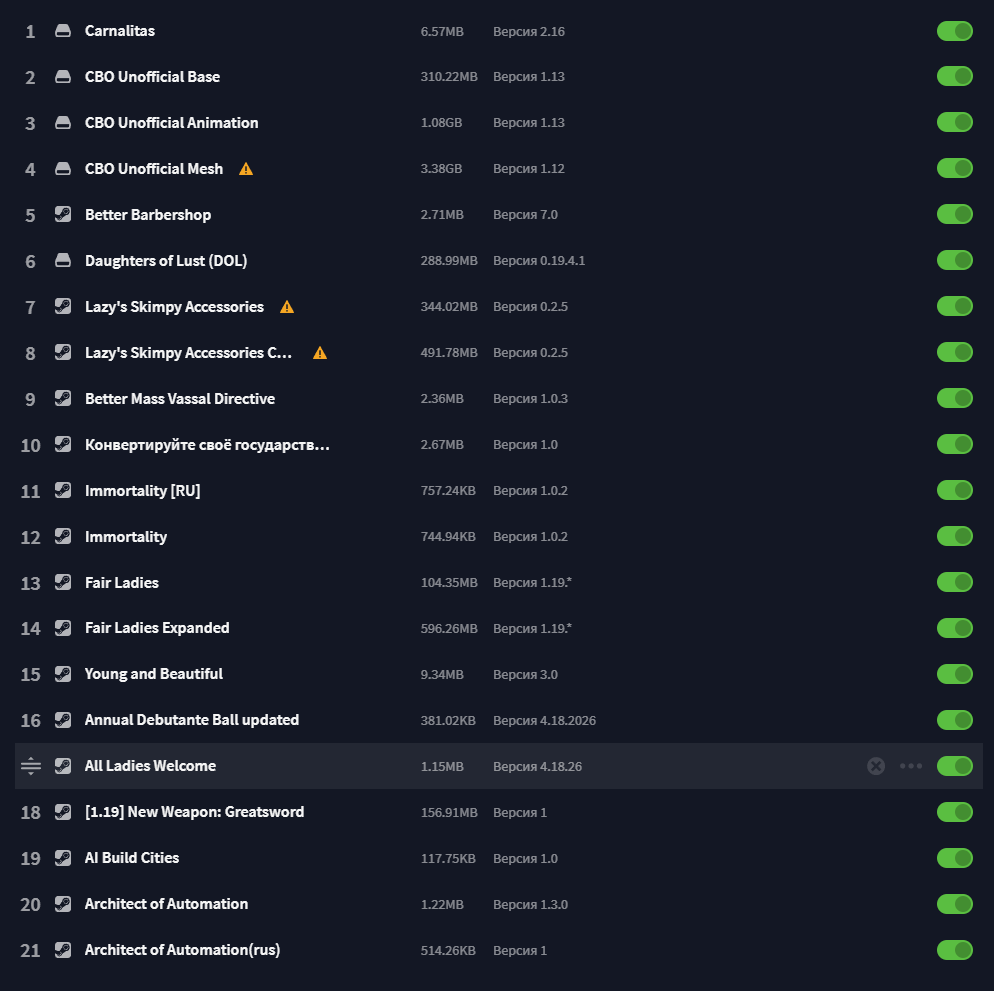Click the local drive icon for Carnalitas
The height and width of the screenshot is (991, 994).
(63, 30)
